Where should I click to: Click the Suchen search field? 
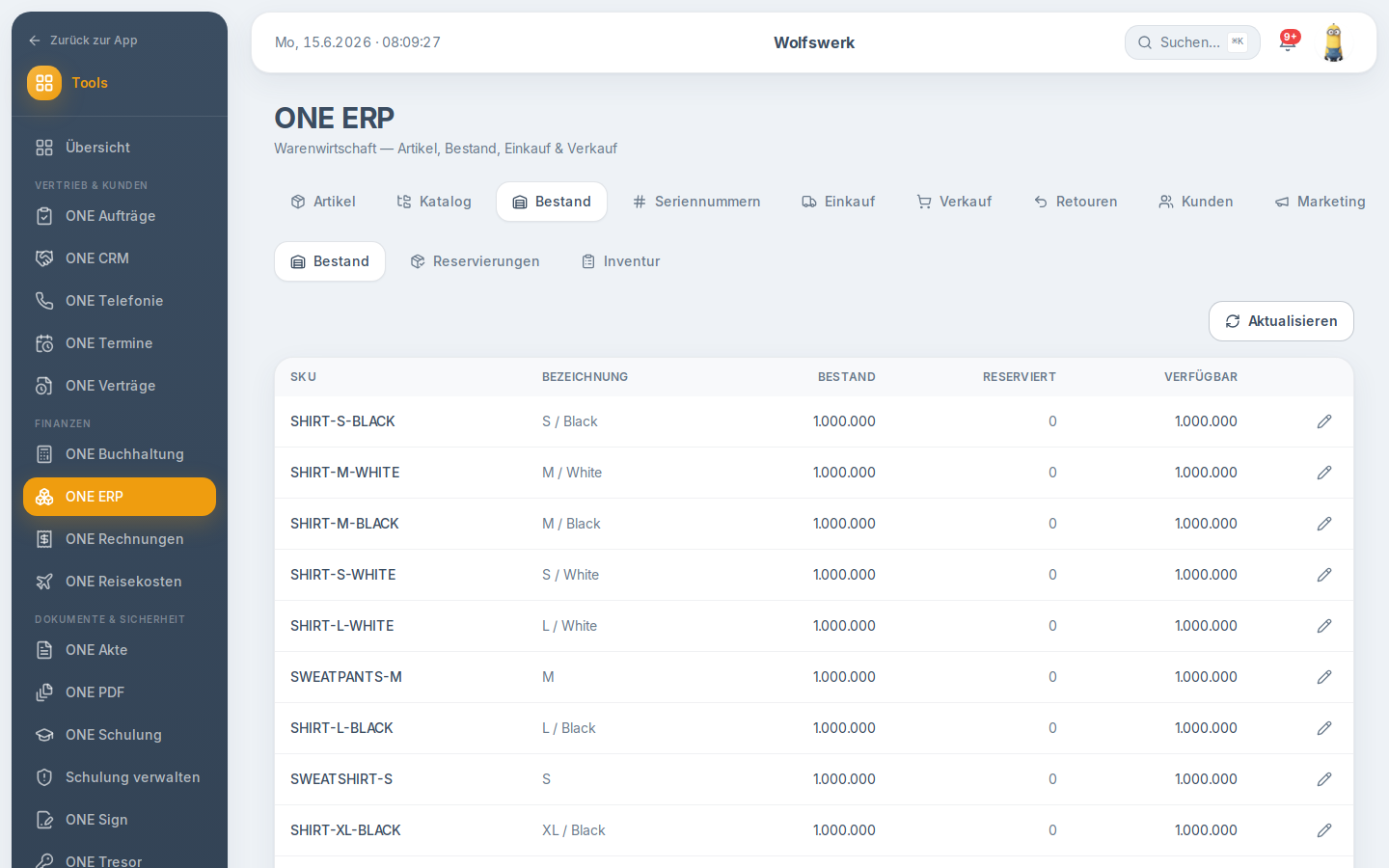1192,42
